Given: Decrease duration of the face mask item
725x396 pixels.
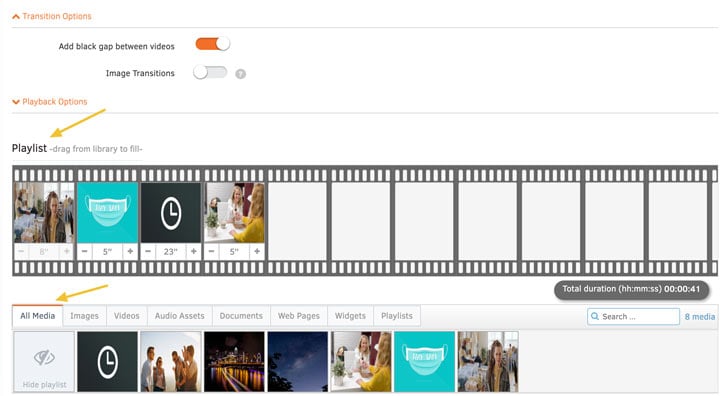Looking at the screenshot, I should (85, 251).
